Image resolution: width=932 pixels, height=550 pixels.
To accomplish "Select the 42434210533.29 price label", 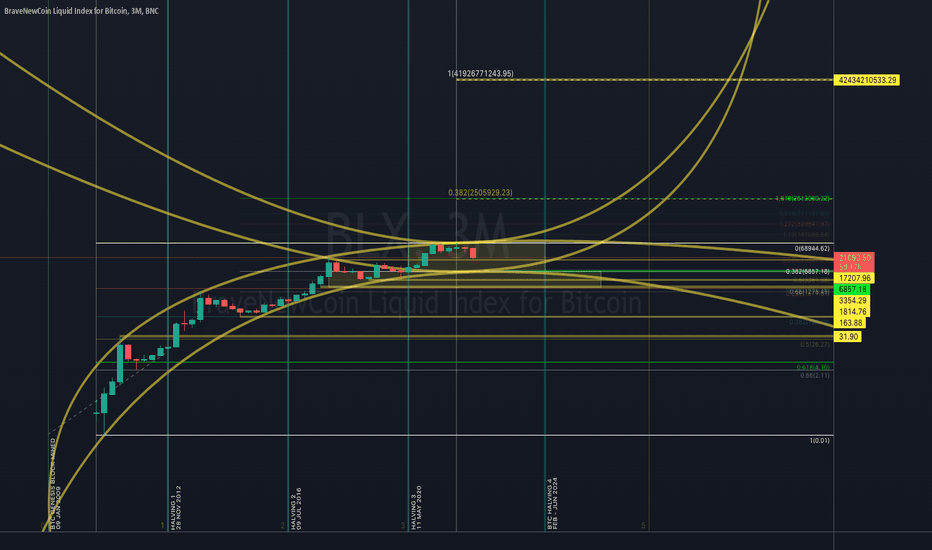I will [x=867, y=80].
